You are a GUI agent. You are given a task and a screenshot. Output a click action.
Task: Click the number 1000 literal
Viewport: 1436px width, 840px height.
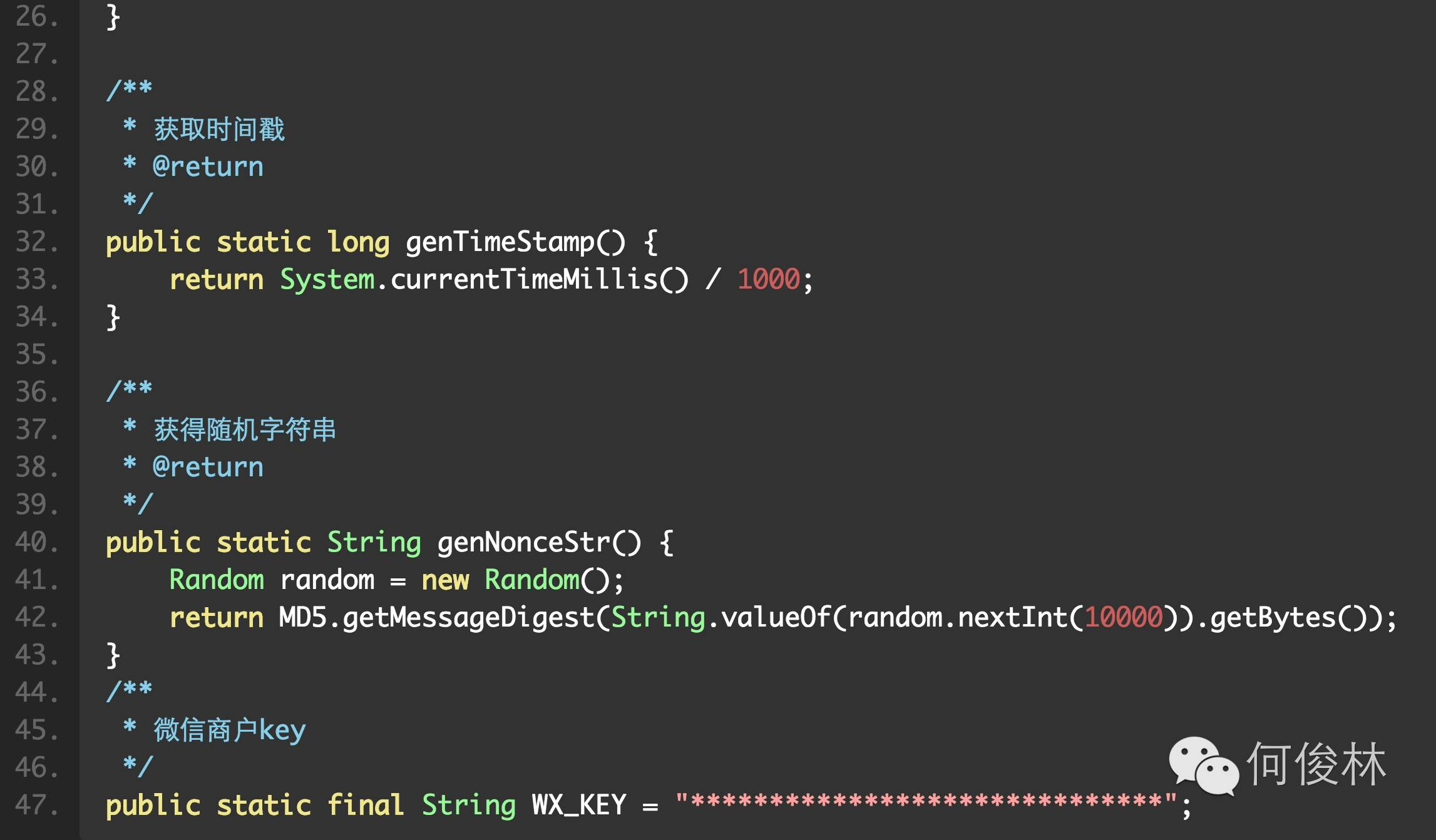[x=769, y=279]
